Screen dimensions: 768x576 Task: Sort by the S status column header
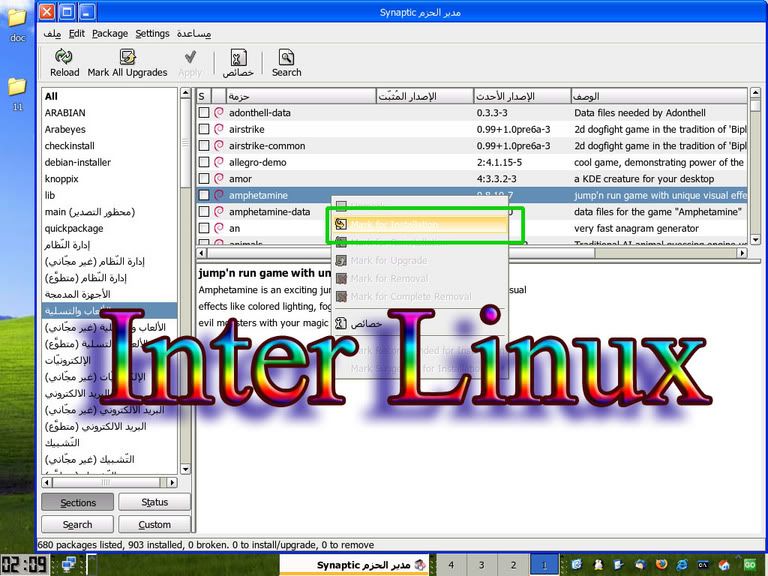coord(204,96)
